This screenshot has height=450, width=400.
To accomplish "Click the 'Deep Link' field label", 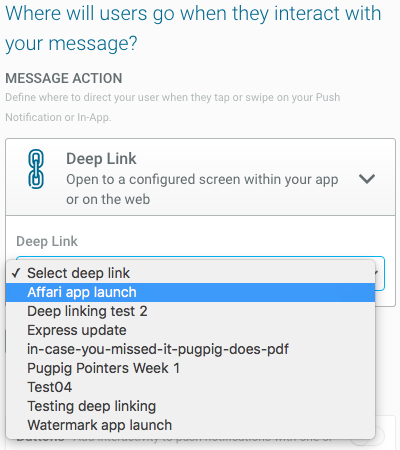I will click(x=47, y=241).
